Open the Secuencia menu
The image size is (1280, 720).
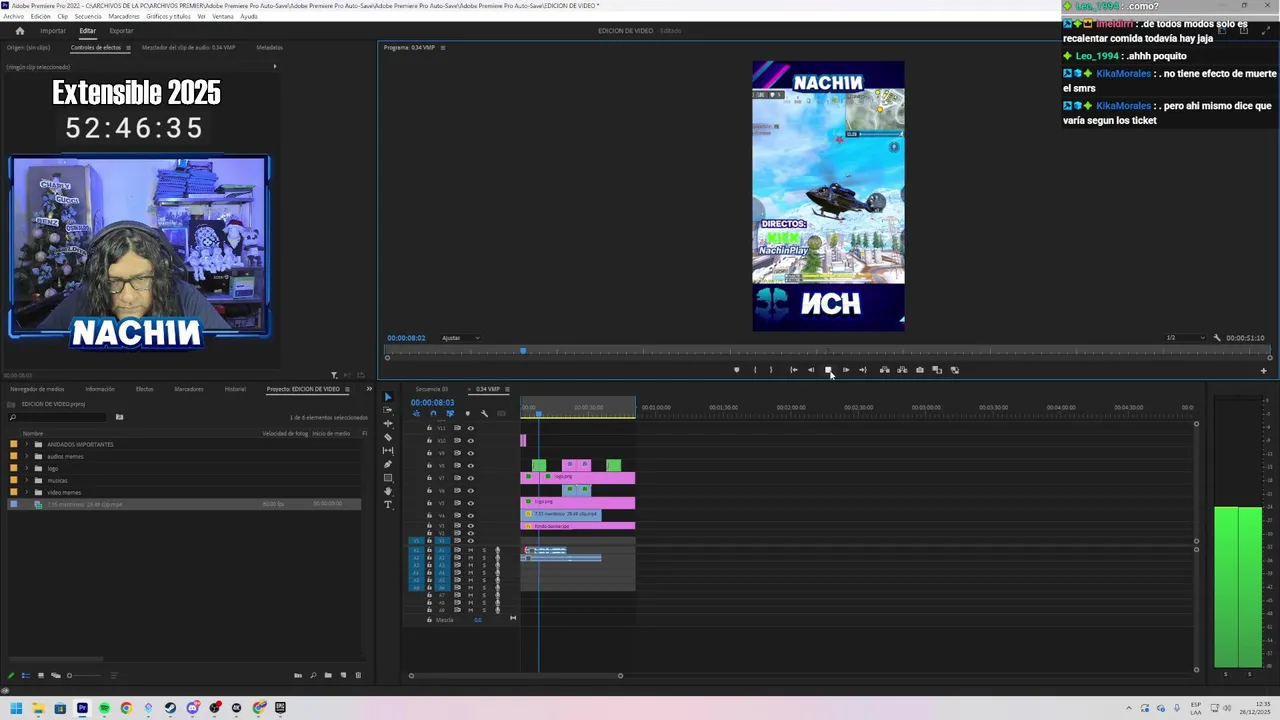pyautogui.click(x=88, y=17)
